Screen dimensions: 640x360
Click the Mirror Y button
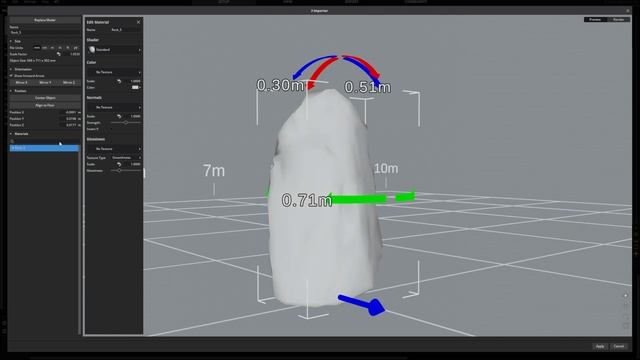click(x=45, y=82)
